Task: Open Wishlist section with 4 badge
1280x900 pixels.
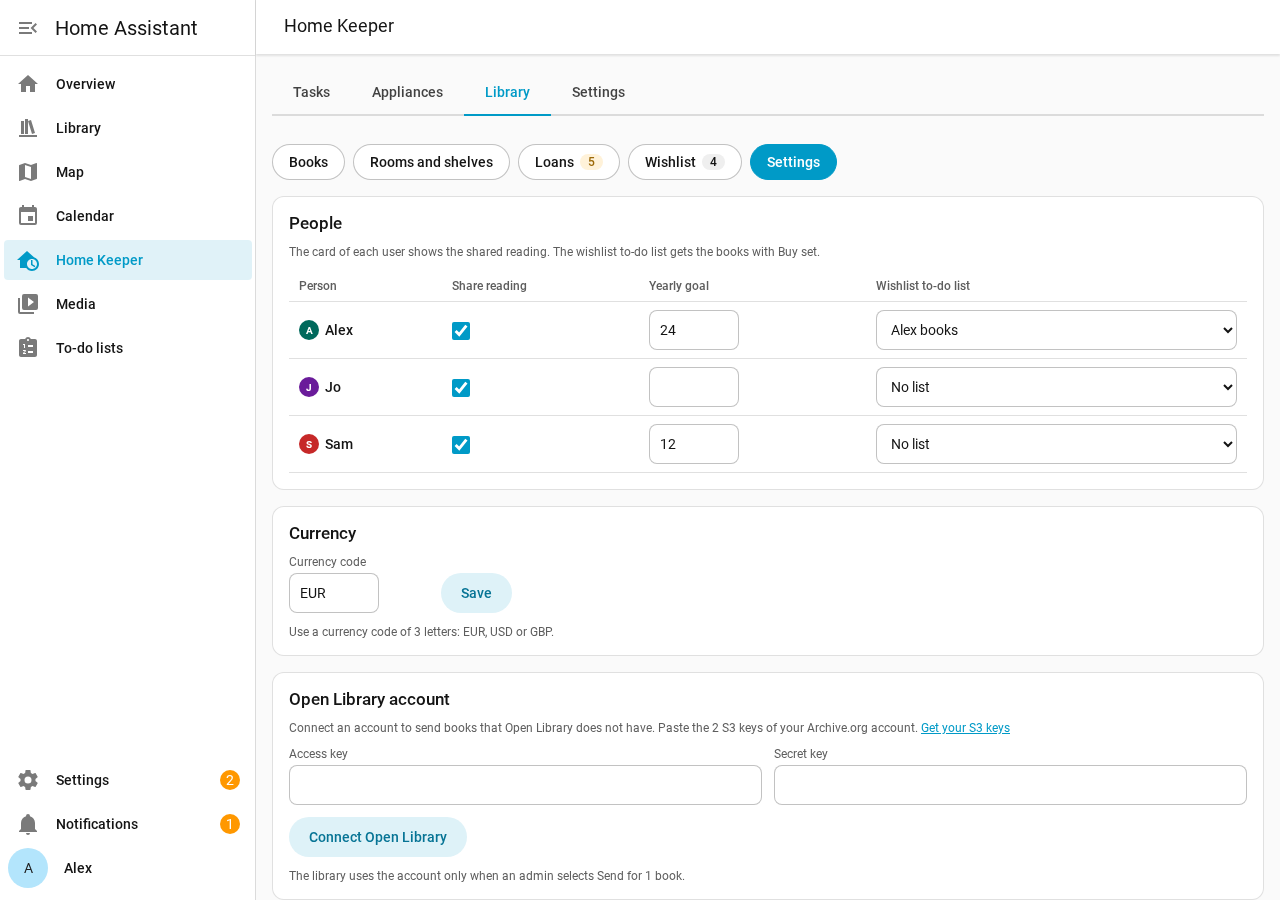Action: (x=685, y=162)
